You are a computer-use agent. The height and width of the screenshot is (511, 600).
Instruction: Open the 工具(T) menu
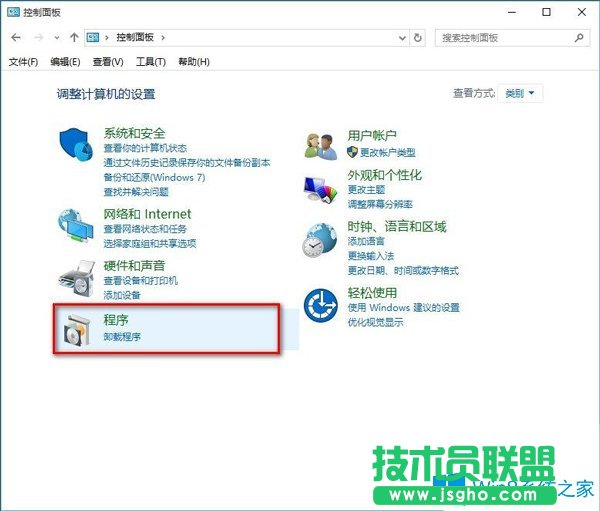coord(150,62)
